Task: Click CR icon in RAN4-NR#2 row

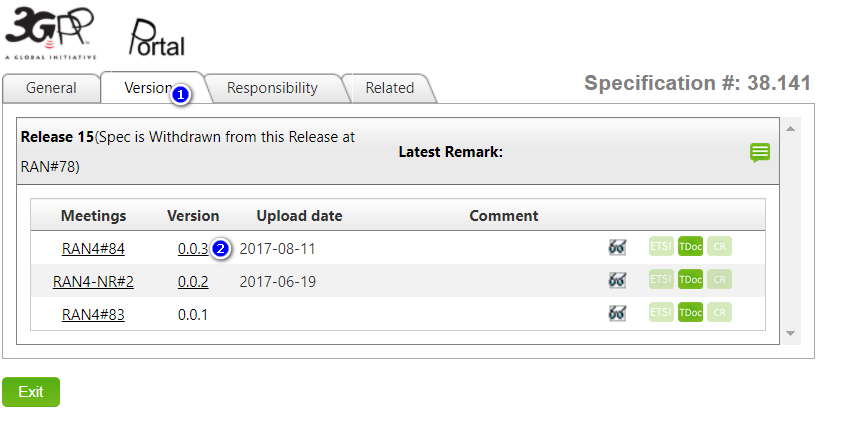Action: [719, 281]
